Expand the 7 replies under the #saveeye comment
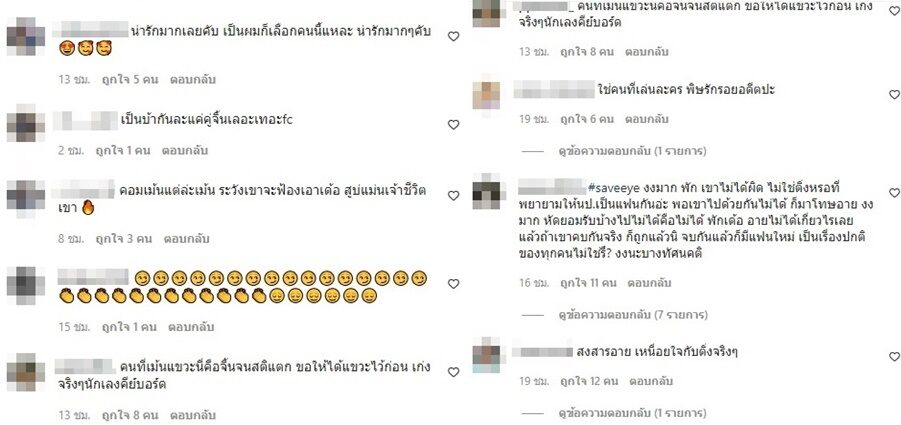This screenshot has width=901, height=425. (x=633, y=315)
